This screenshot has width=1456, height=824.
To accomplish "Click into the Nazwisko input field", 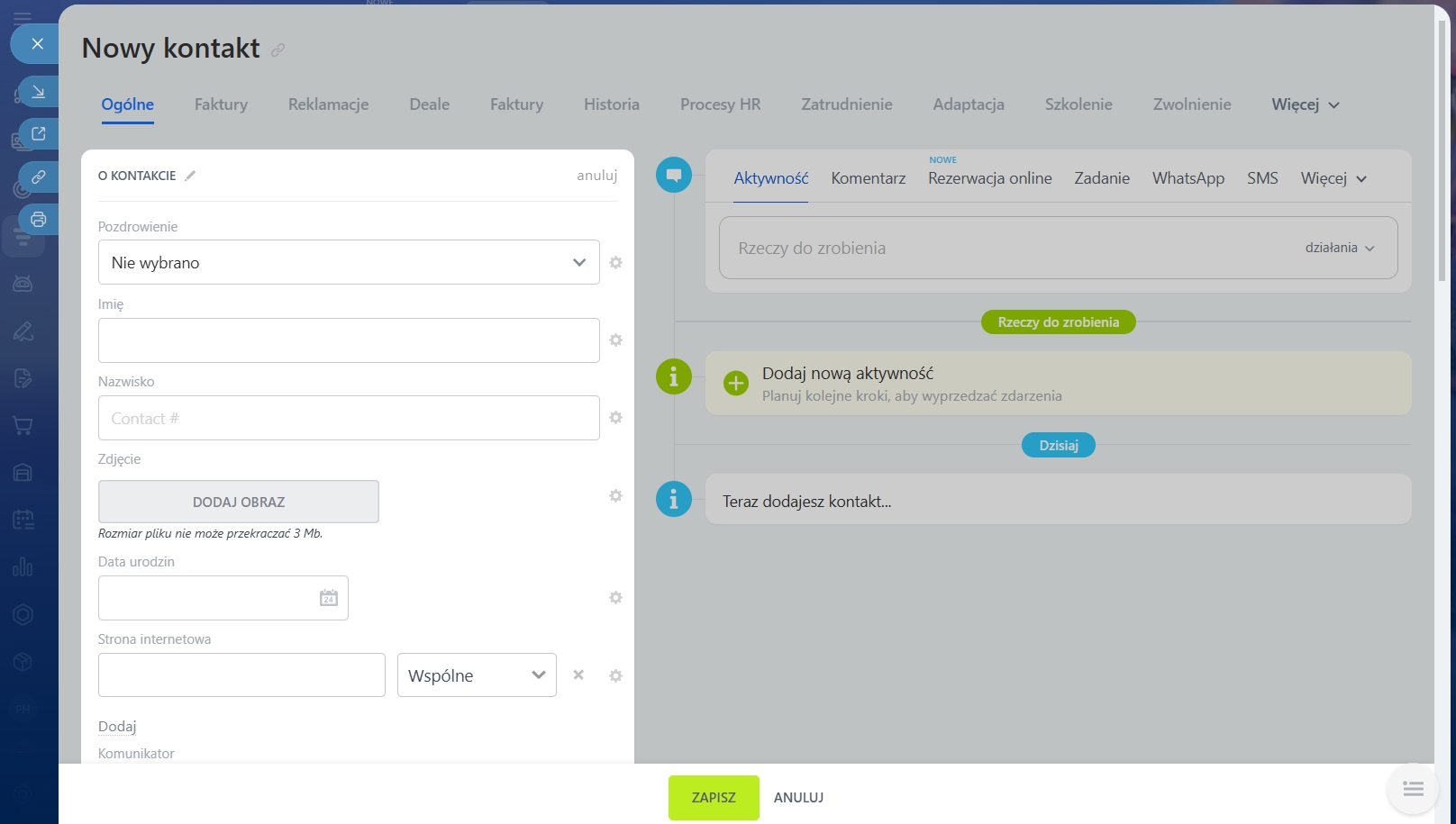I will [x=349, y=418].
